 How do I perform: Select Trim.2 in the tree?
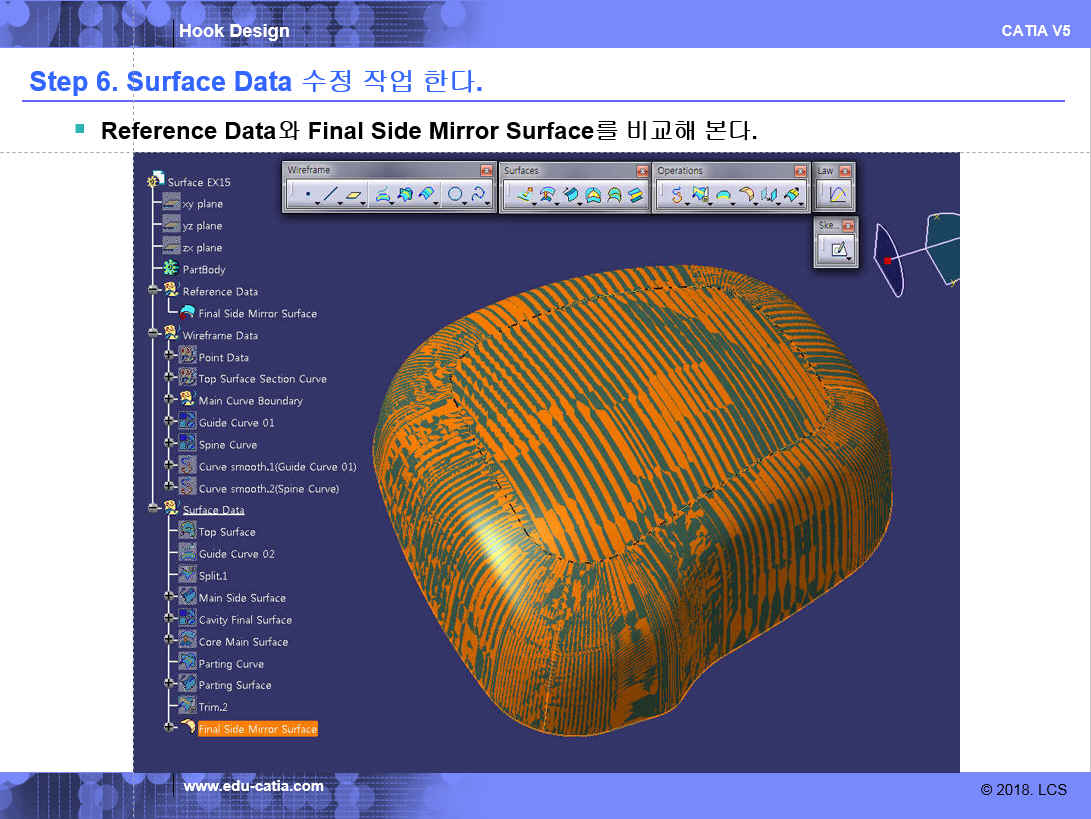[x=212, y=708]
